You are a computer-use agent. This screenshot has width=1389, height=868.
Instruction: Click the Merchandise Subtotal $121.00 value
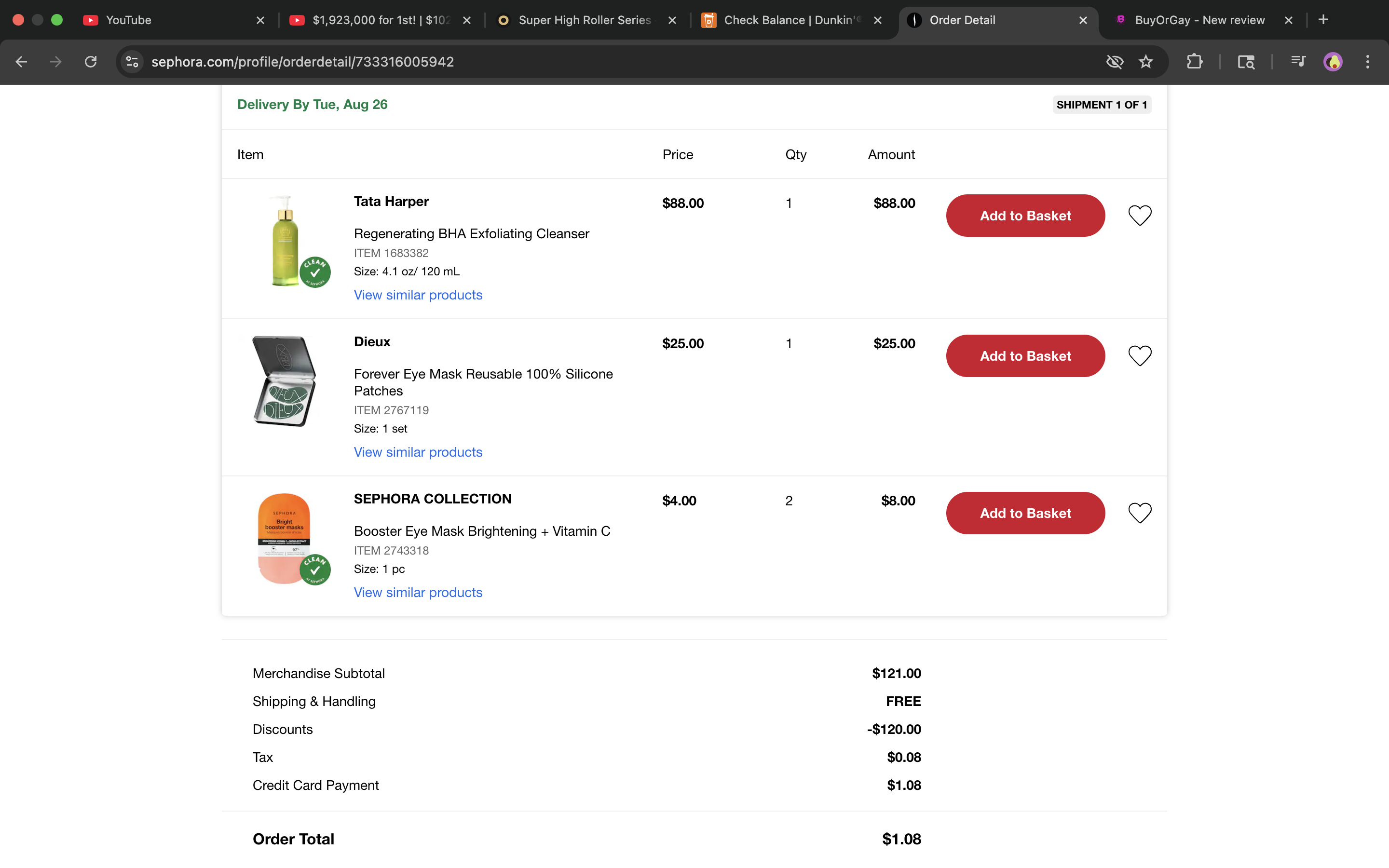point(897,673)
